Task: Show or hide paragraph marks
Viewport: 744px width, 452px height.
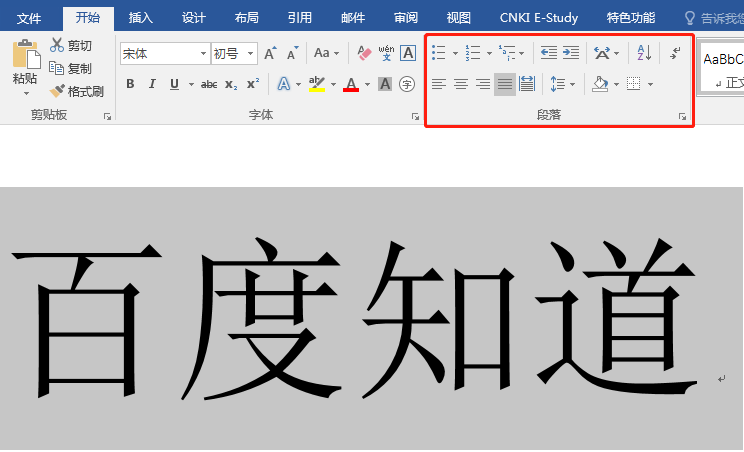Action: pos(675,53)
